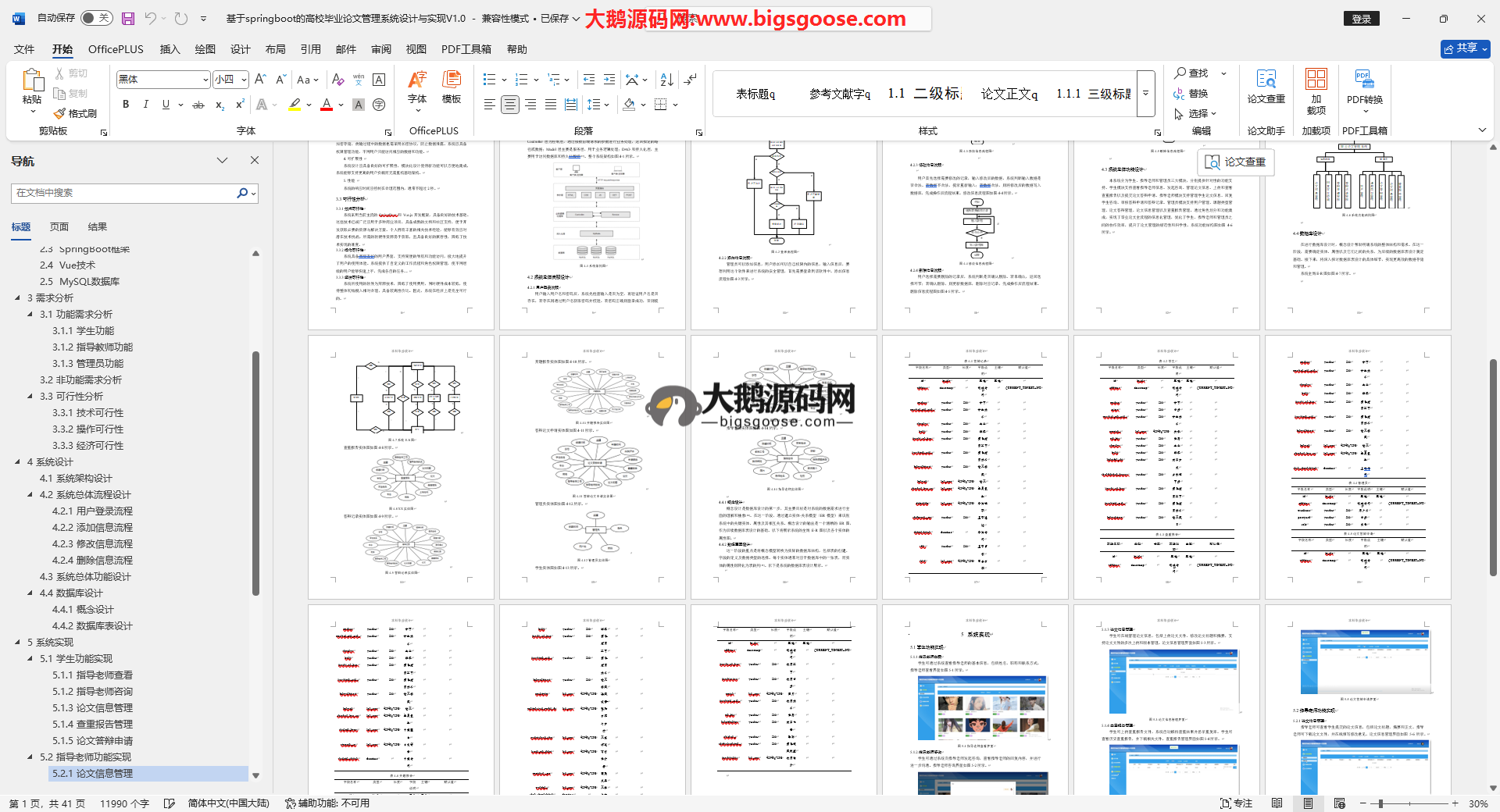Viewport: 1500px width, 812px height.
Task: Toggle the AutoSave (自动保存) switch
Action: (96, 18)
